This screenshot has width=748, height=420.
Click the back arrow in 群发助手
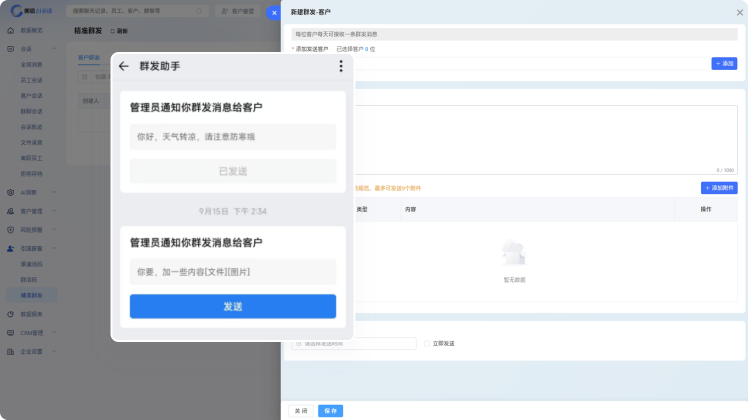[124, 66]
